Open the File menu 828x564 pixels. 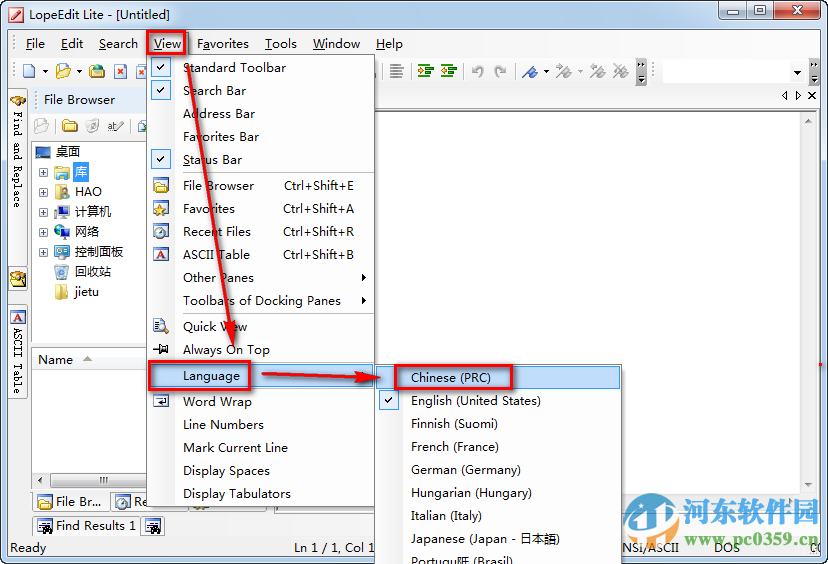[x=35, y=44]
